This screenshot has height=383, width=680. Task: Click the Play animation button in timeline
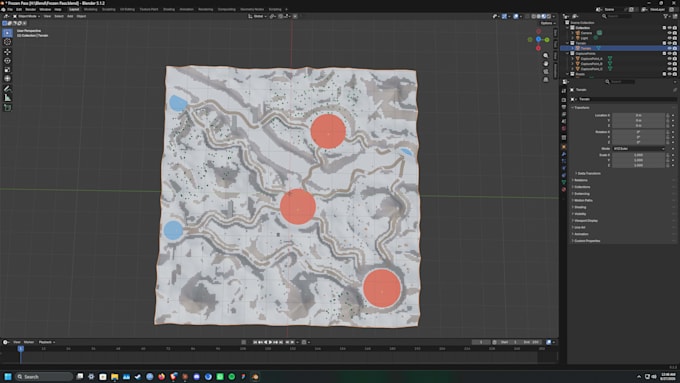pyautogui.click(x=271, y=342)
